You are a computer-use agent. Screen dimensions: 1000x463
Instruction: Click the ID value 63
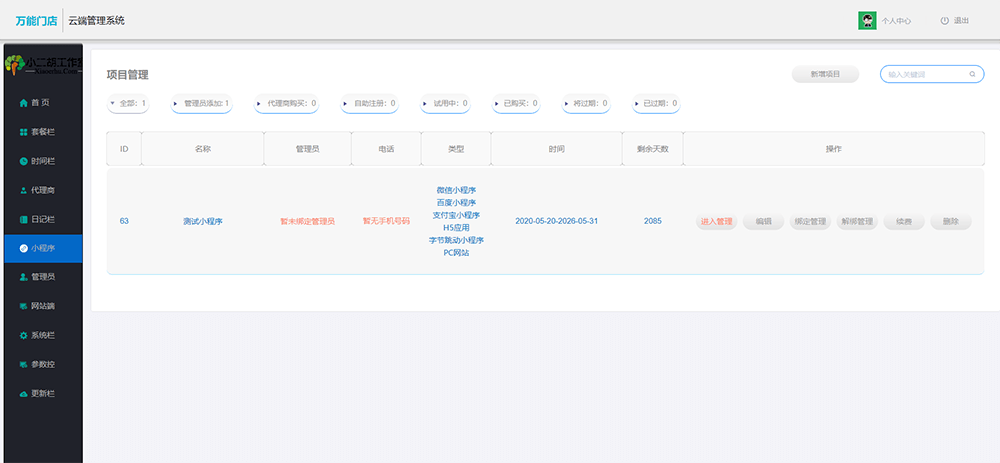click(x=124, y=221)
